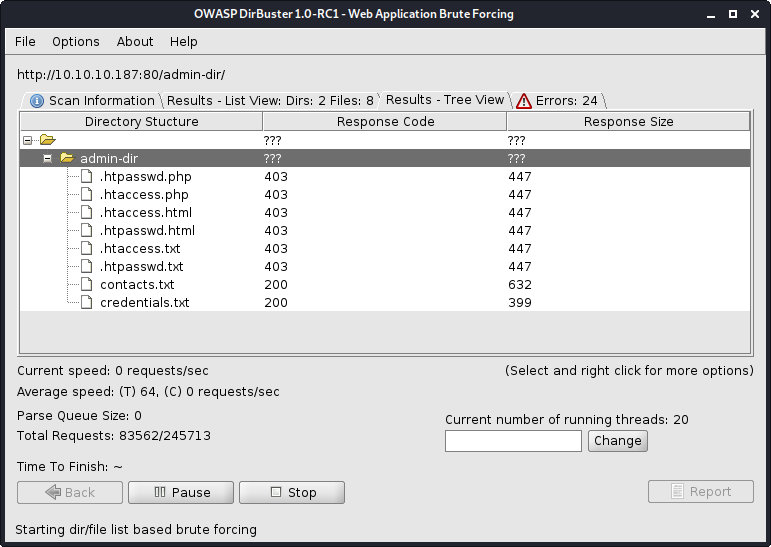Click the file icon next to .htpasswd.php
Image resolution: width=771 pixels, height=547 pixels.
(86, 176)
